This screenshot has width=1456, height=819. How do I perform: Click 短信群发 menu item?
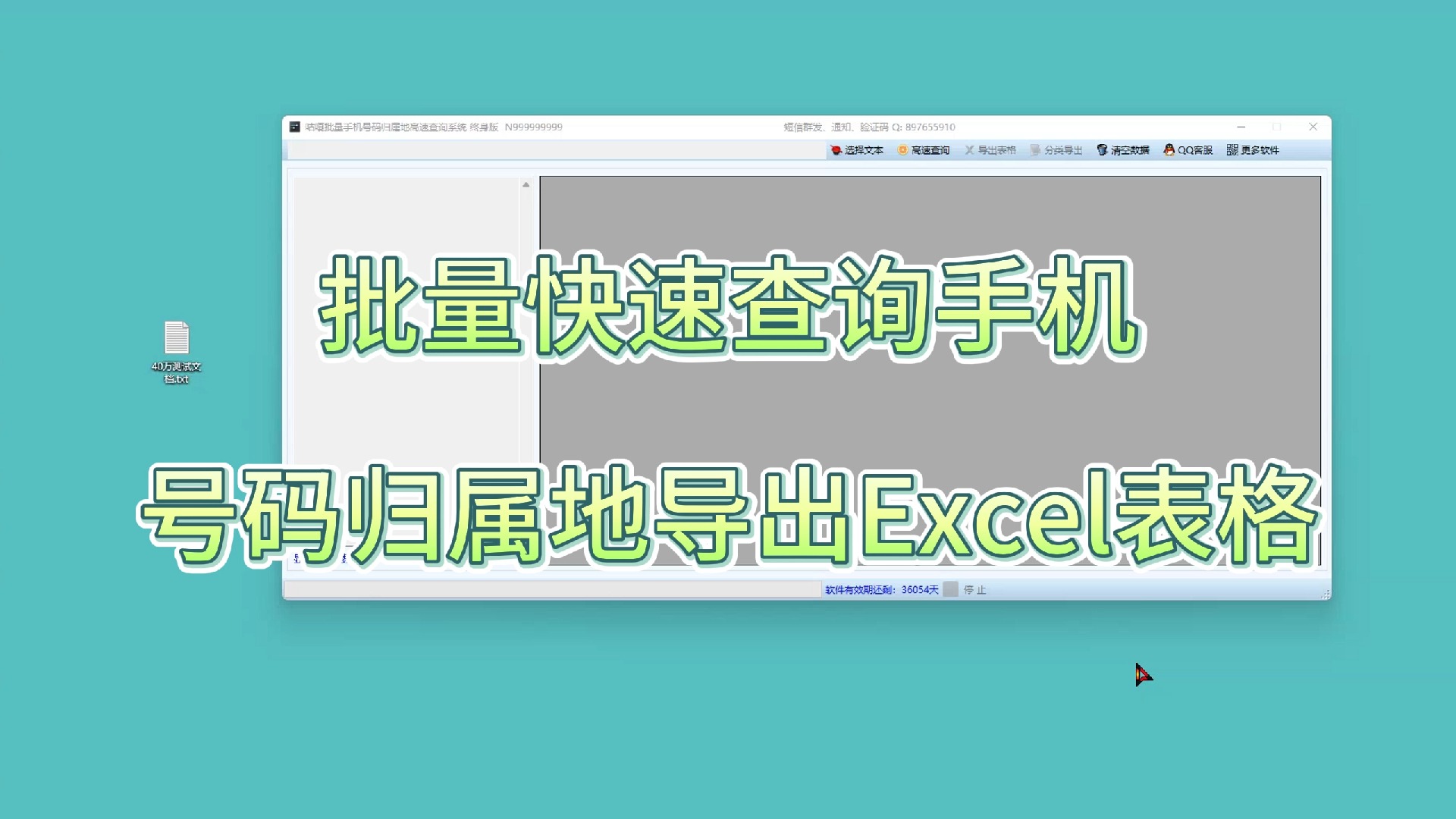point(800,126)
